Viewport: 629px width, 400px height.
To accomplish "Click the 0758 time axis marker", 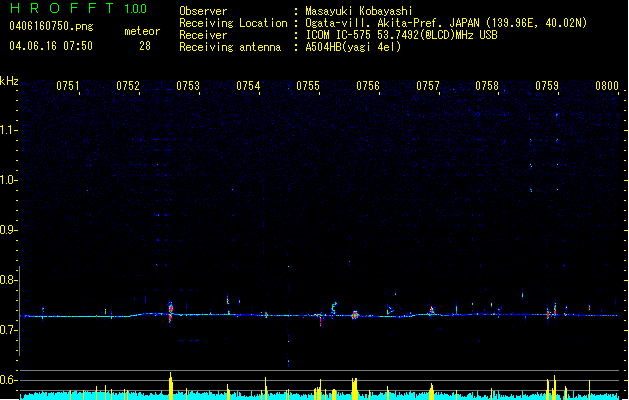I will [x=487, y=86].
